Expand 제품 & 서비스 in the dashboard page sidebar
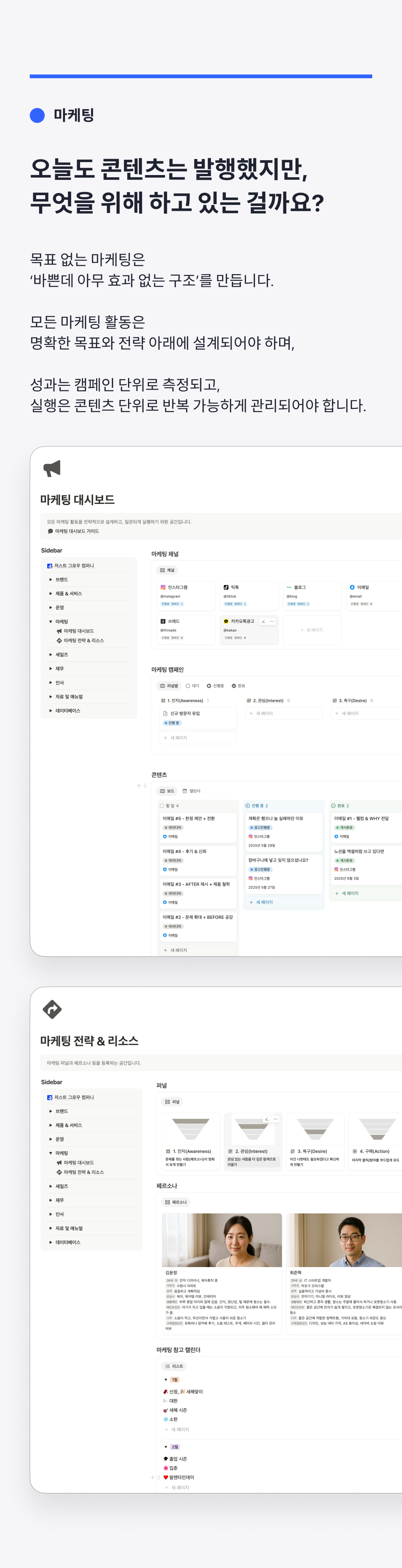This screenshot has height=1568, width=402. [51, 593]
